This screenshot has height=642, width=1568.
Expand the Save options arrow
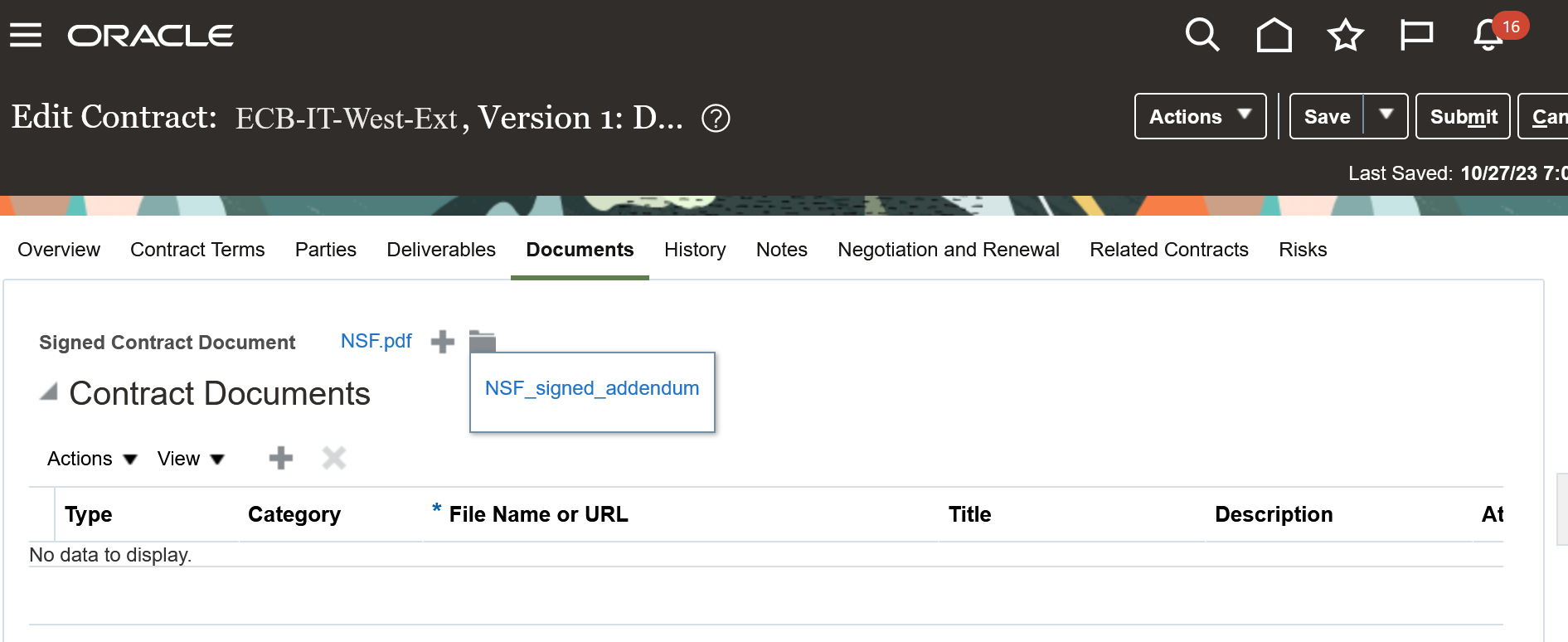(1386, 115)
